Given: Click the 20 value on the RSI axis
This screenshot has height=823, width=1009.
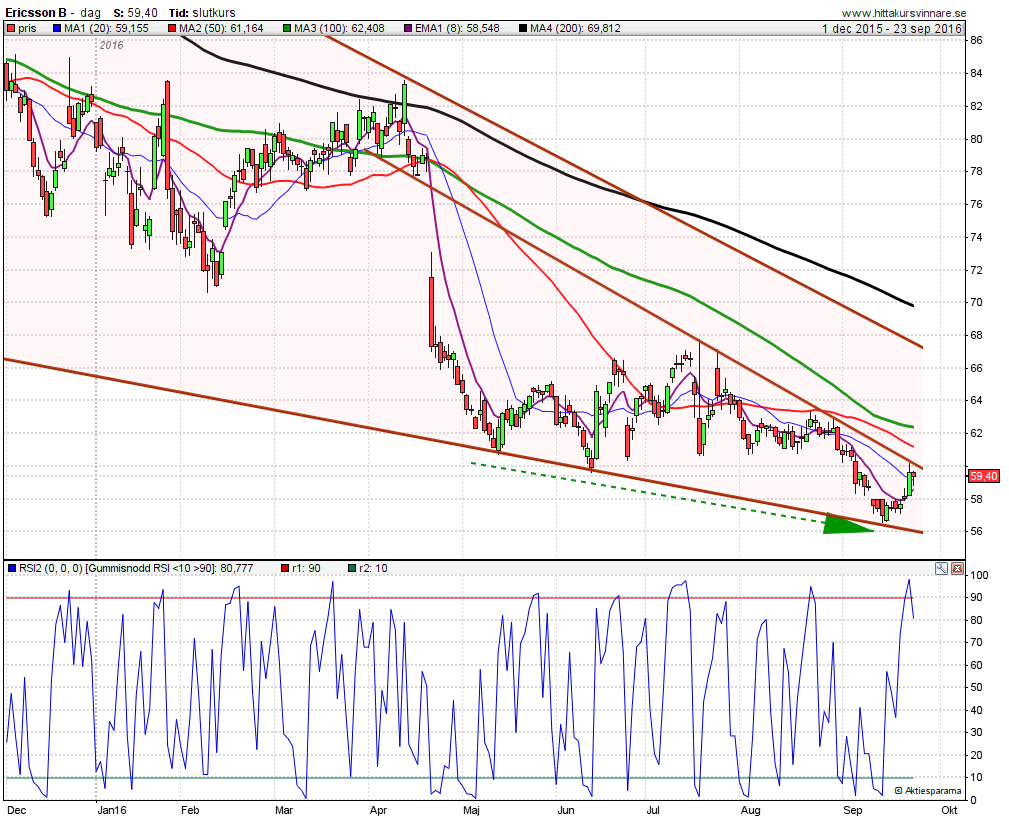Looking at the screenshot, I should click(976, 755).
